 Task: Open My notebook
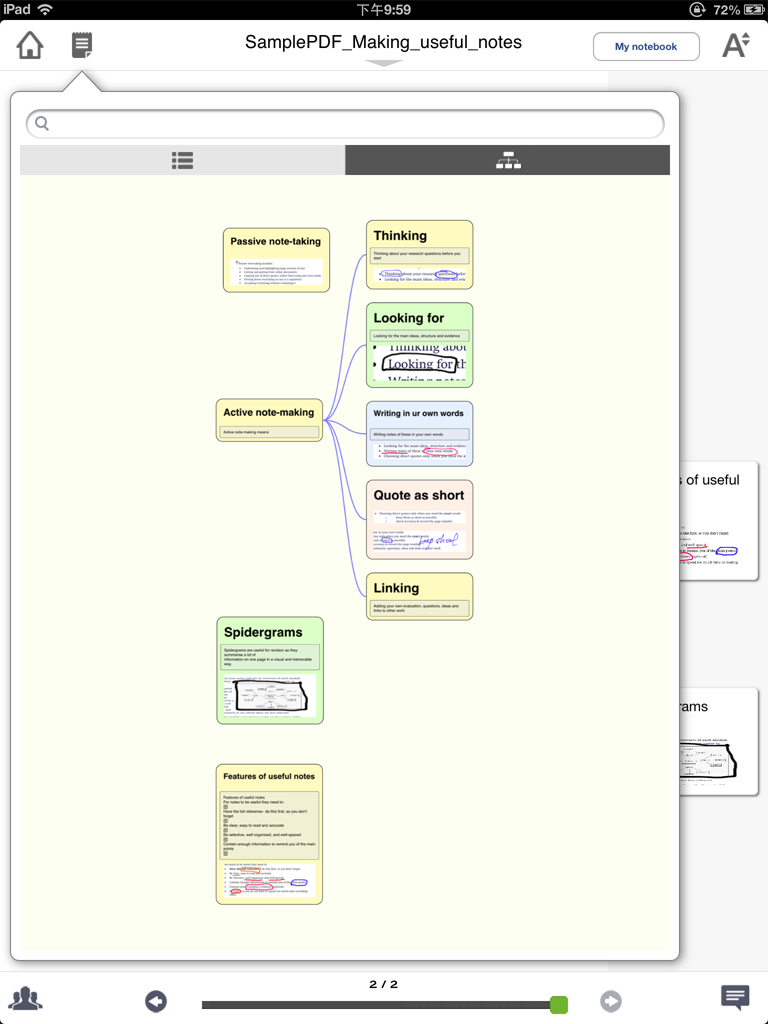[645, 46]
